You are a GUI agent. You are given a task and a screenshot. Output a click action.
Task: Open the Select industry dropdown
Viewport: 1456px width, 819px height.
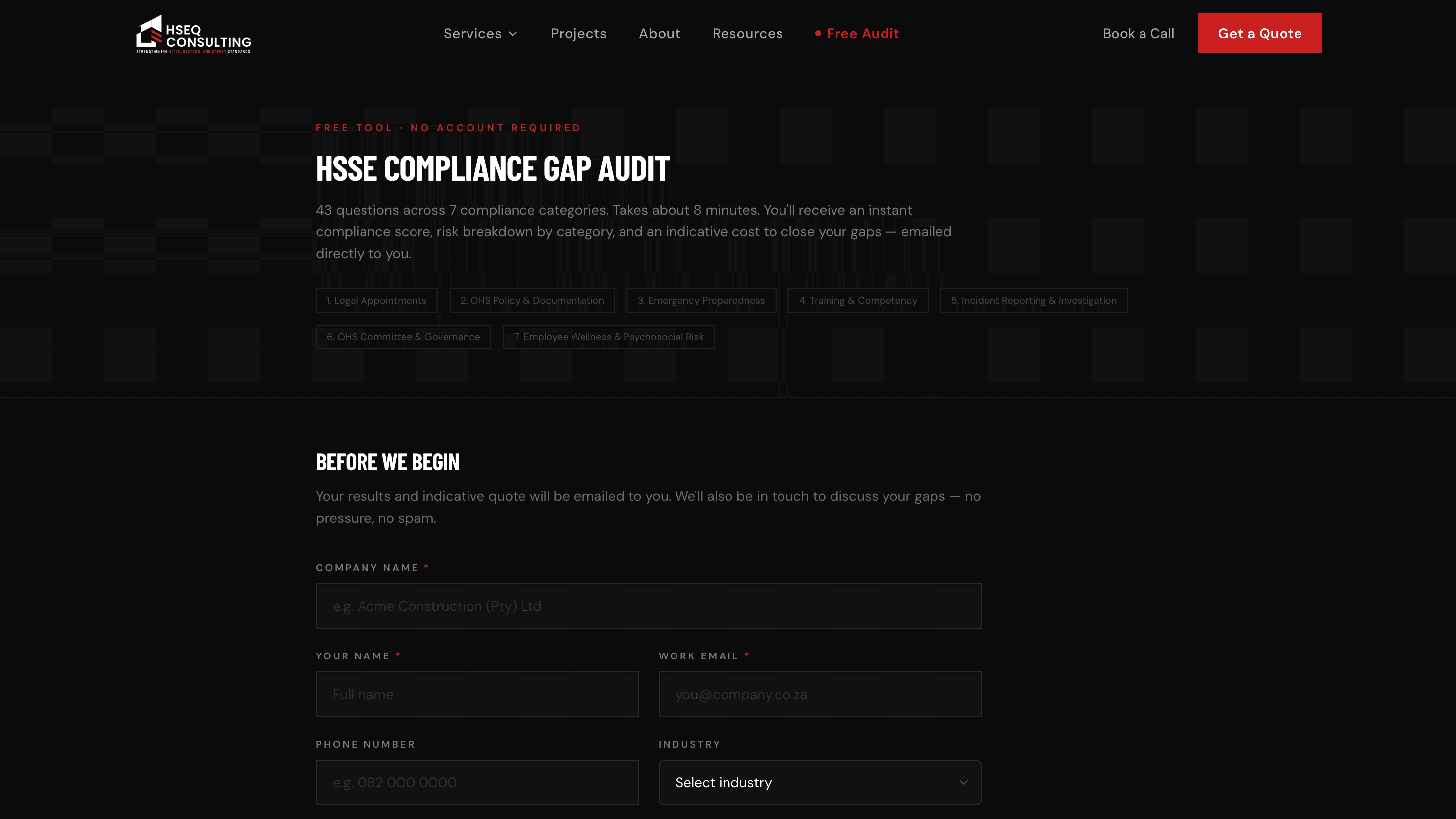coord(820,782)
